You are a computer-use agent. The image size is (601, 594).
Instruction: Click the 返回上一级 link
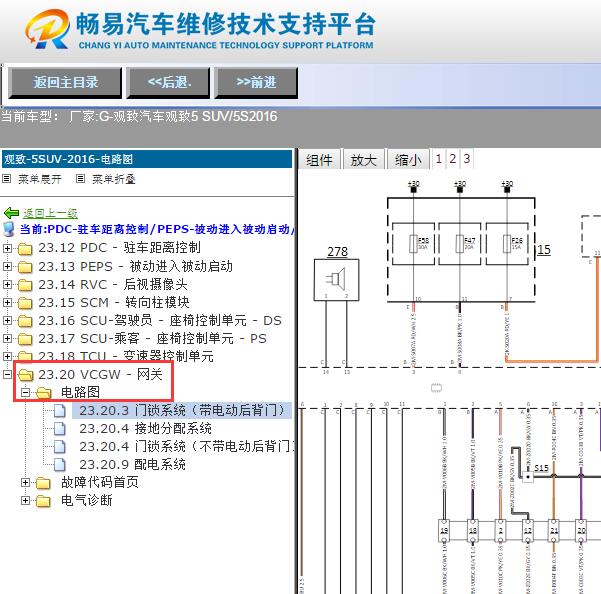pos(50,213)
